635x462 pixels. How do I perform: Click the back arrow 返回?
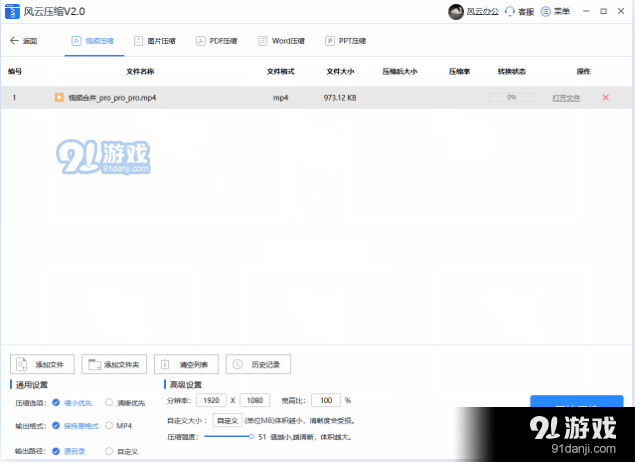[x=22, y=41]
